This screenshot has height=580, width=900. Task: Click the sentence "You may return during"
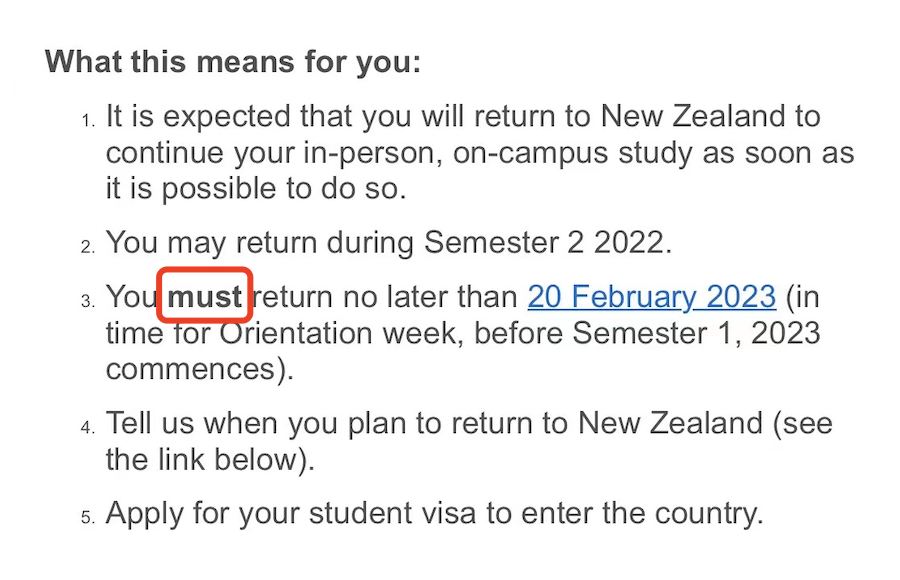[260, 243]
